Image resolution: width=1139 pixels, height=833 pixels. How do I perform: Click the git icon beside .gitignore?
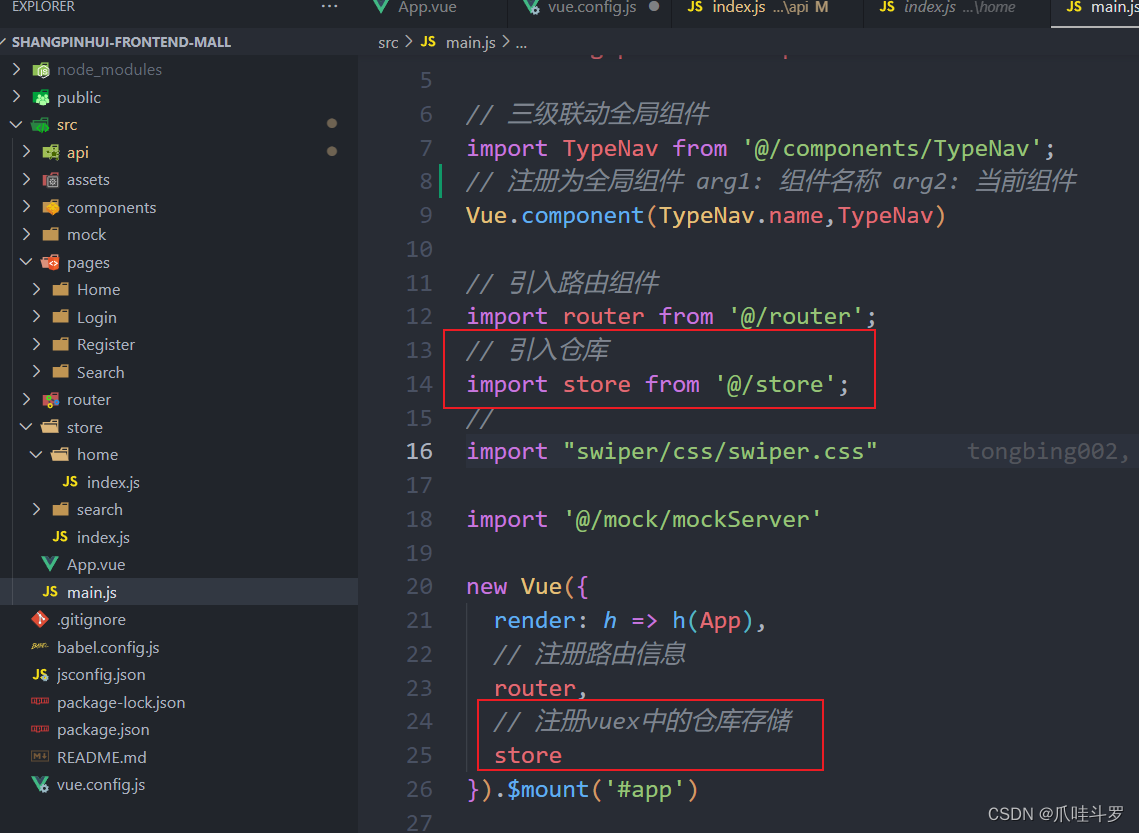coord(40,619)
